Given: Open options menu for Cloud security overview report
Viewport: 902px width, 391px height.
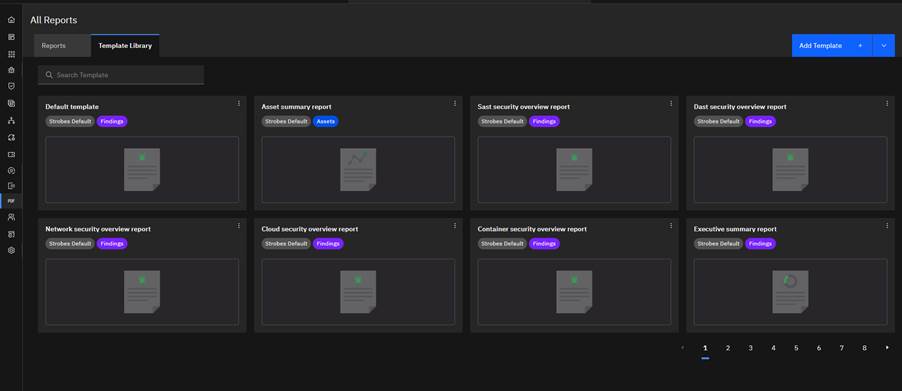Looking at the screenshot, I should (454, 226).
